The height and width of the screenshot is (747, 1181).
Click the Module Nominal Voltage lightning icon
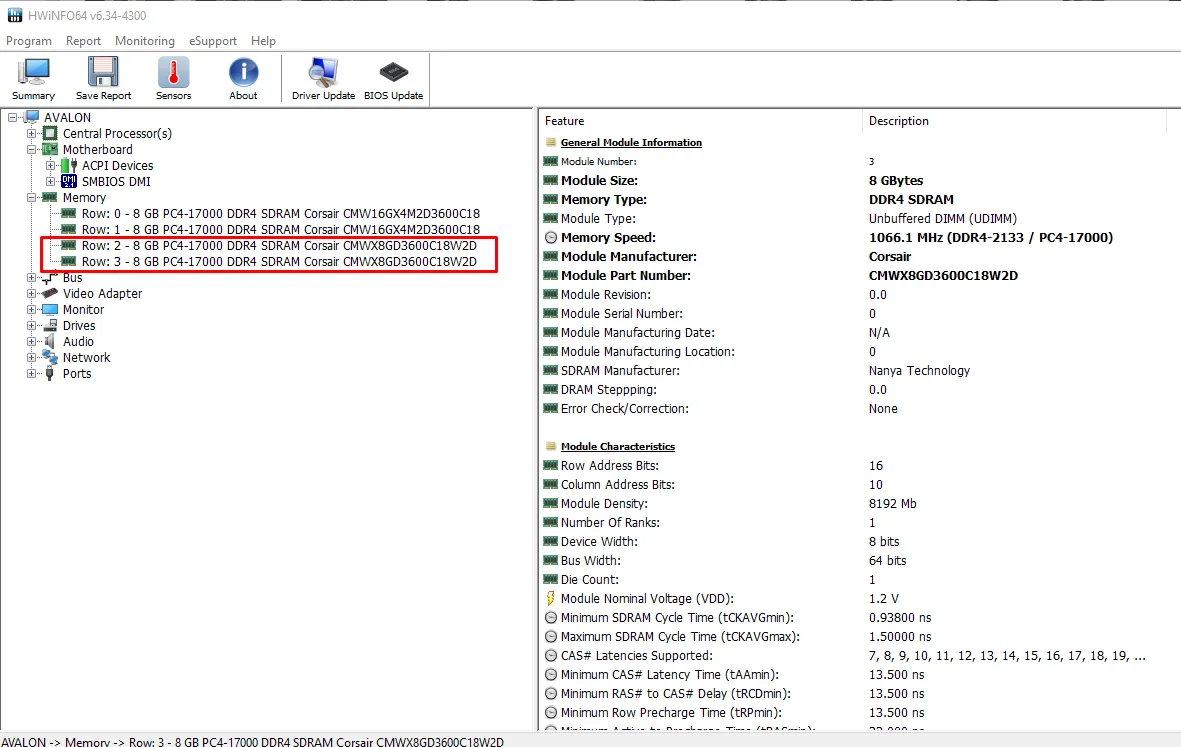click(551, 598)
